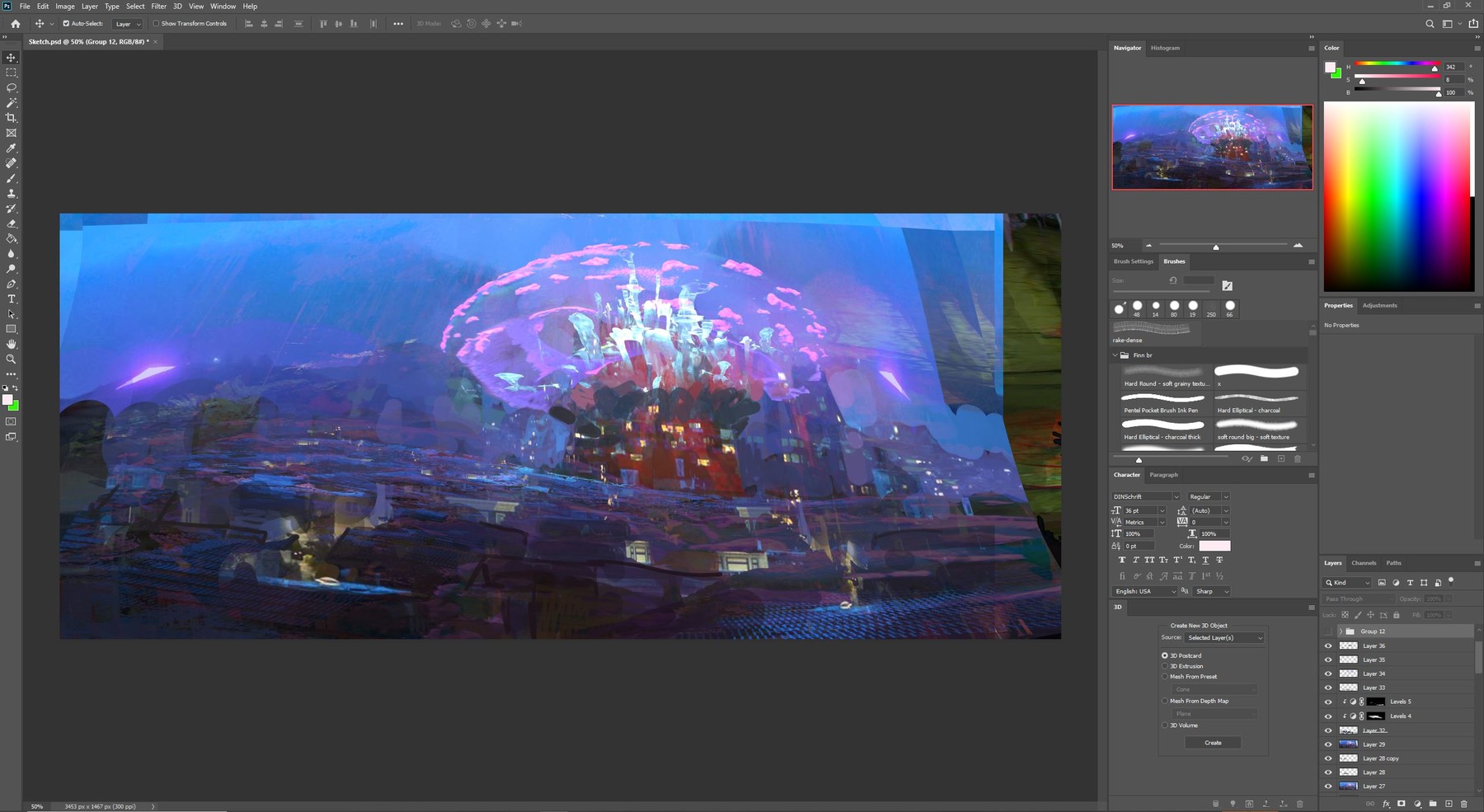The height and width of the screenshot is (812, 1484).
Task: Expand Group 12 in the Layers panel
Action: pos(1341,631)
